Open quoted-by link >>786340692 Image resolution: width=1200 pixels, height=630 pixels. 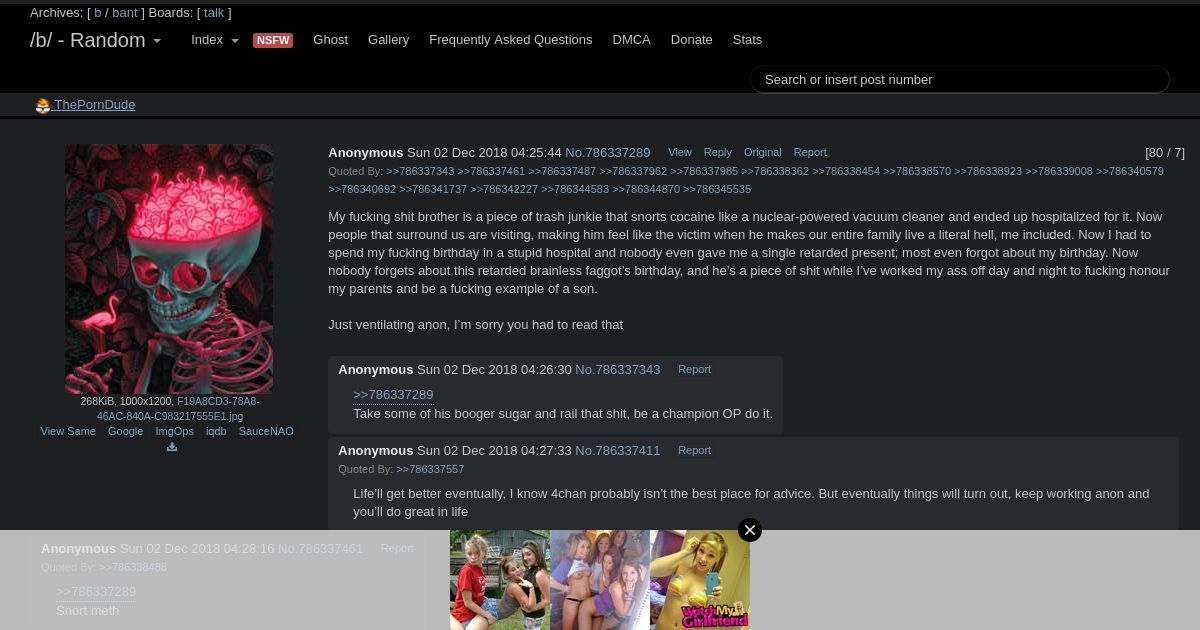click(362, 190)
